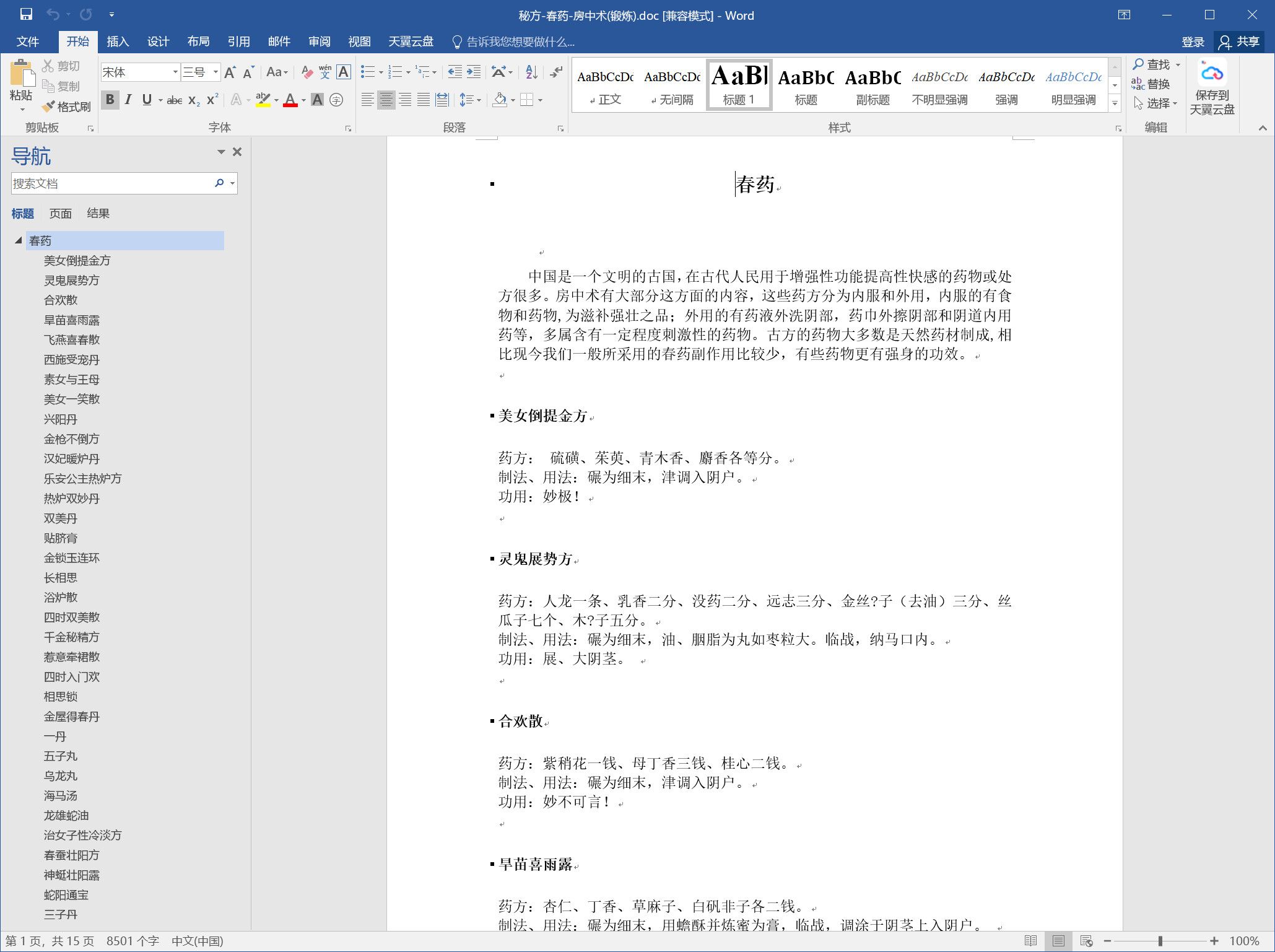Click the Format Painter brush icon

[x=49, y=107]
